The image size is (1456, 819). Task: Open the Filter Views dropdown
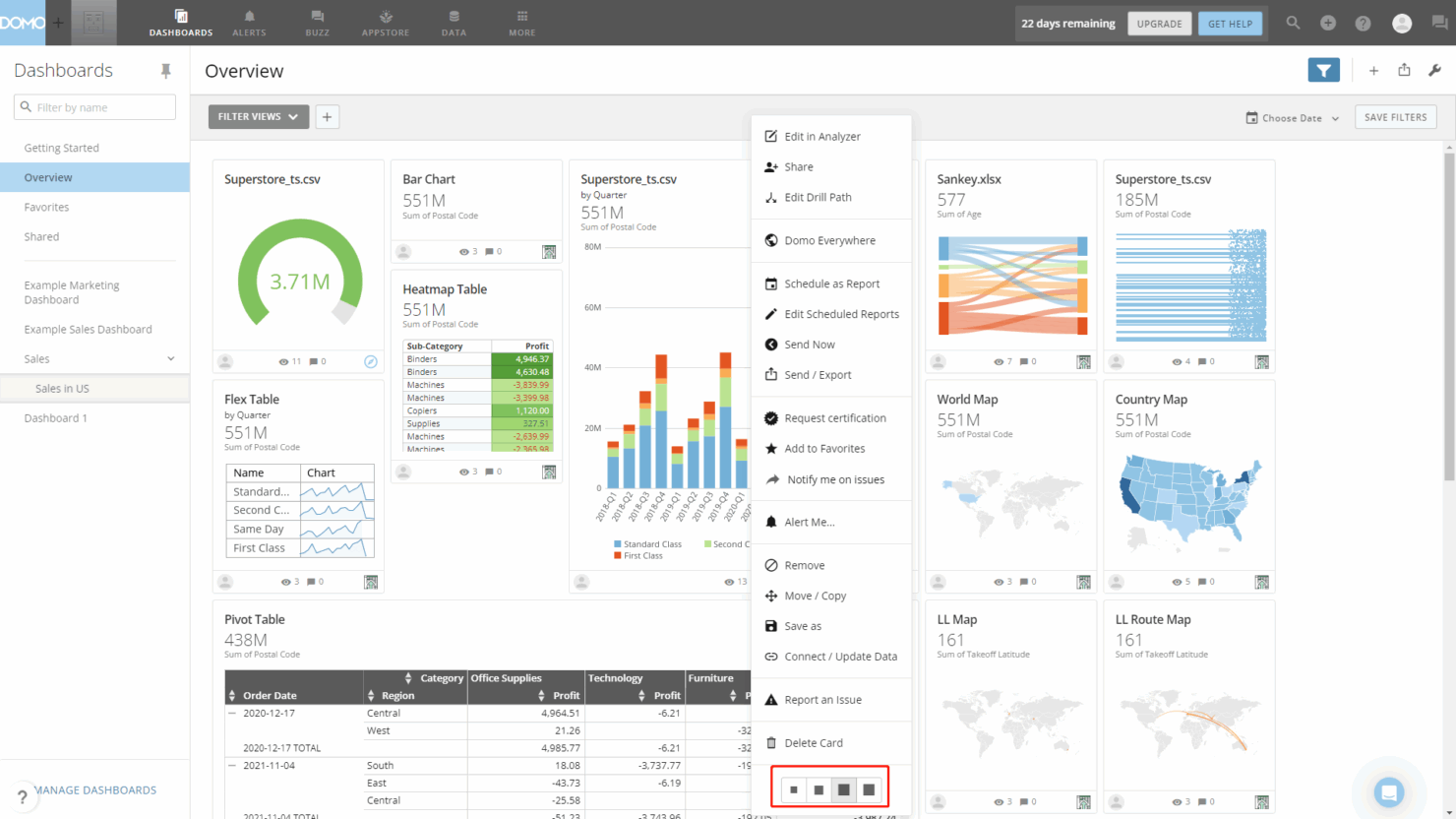259,117
